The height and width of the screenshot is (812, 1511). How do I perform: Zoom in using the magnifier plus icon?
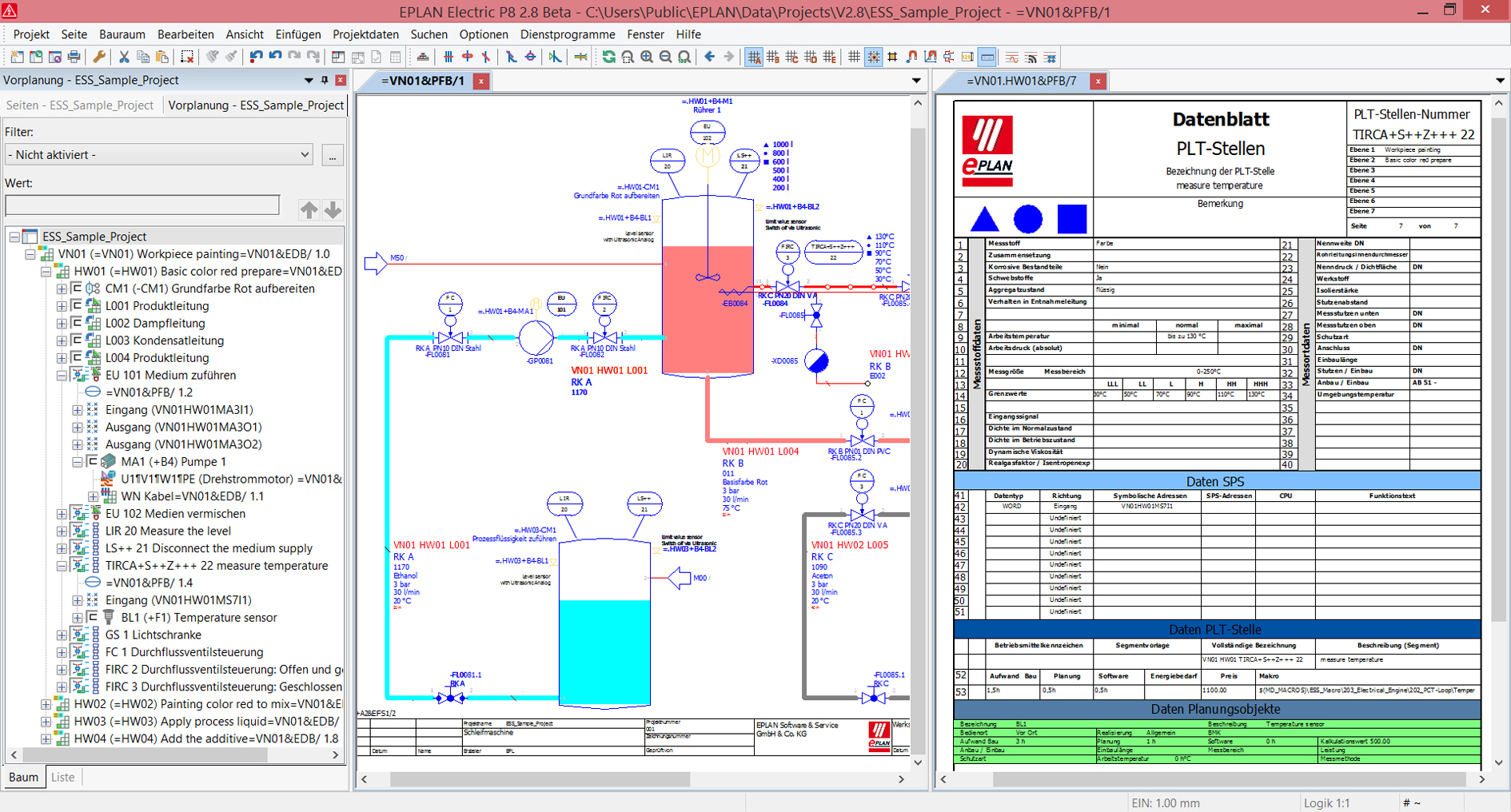(647, 57)
